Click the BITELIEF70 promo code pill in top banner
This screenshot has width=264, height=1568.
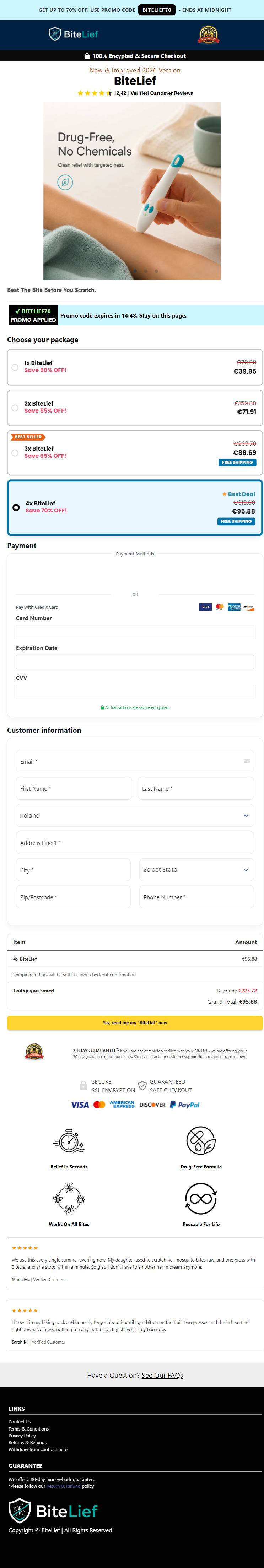tap(157, 10)
